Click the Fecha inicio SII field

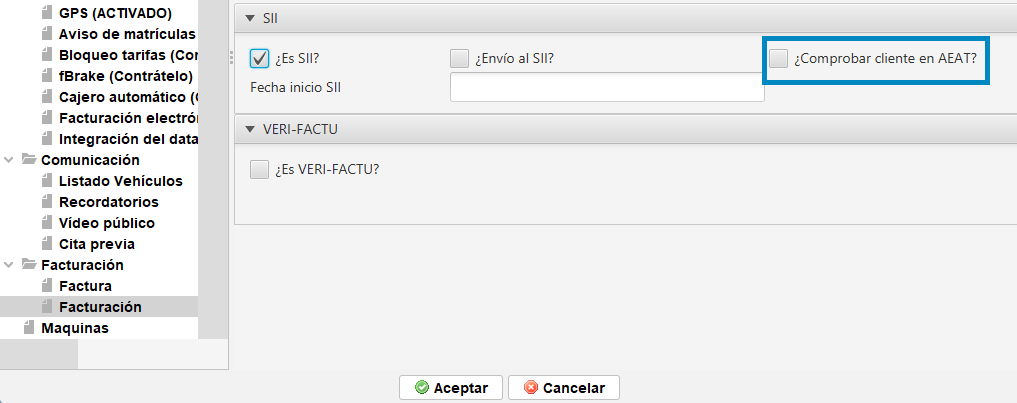click(607, 88)
